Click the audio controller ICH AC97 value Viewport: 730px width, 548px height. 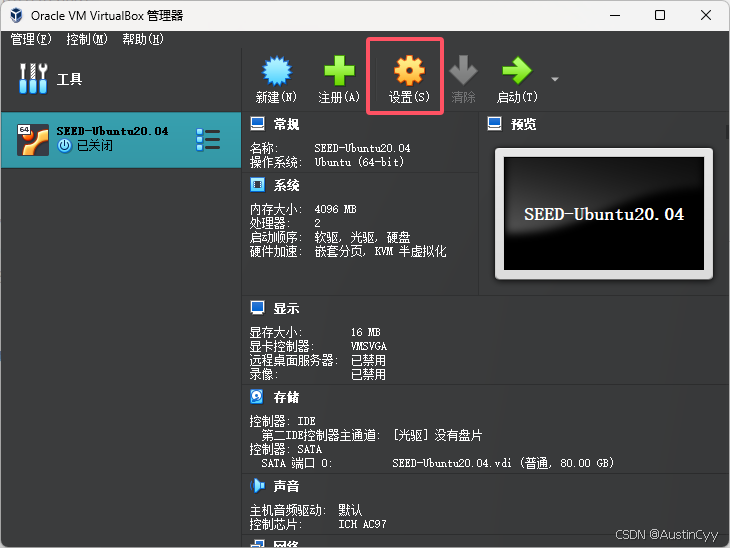click(x=362, y=524)
